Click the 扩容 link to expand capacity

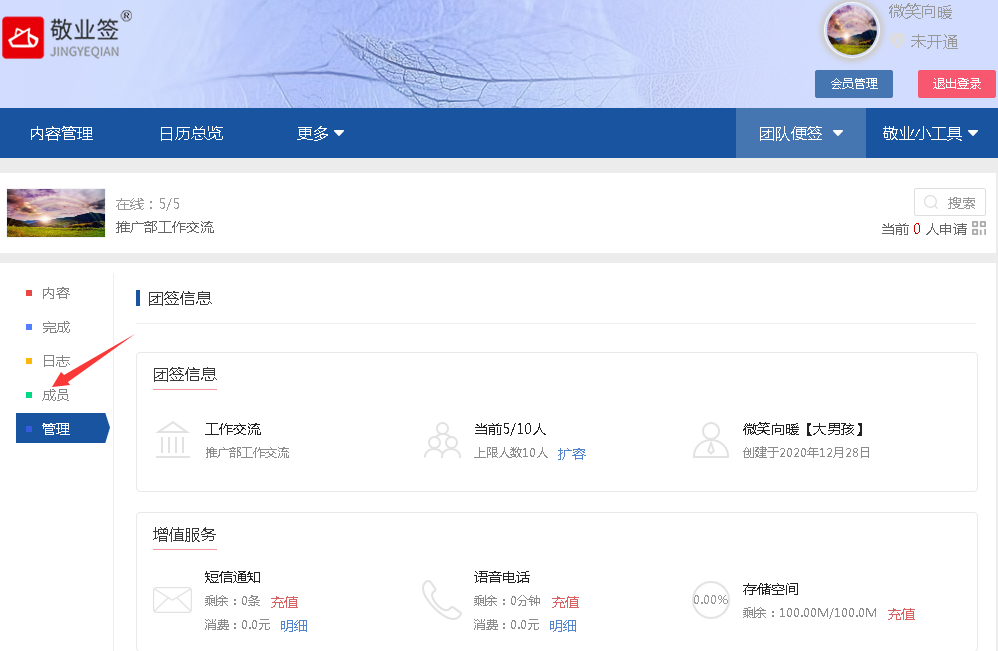[572, 454]
